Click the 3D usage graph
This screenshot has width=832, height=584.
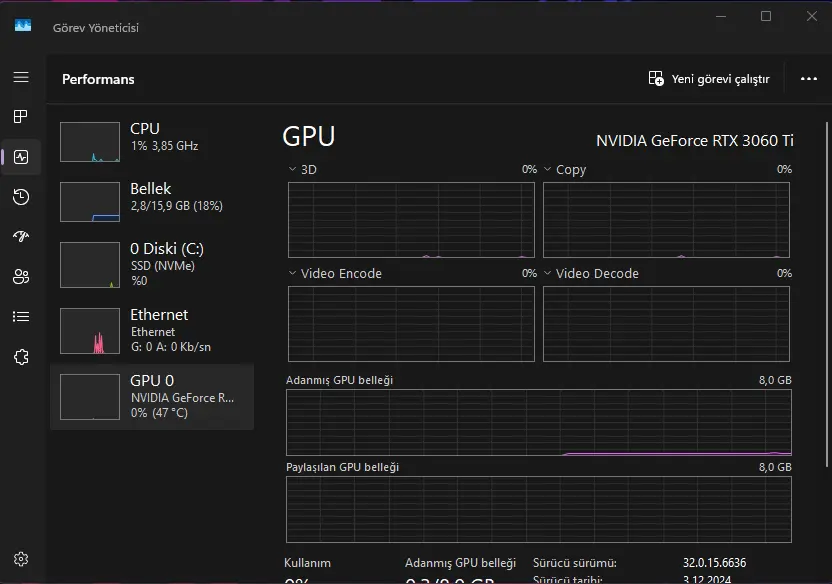coord(411,220)
